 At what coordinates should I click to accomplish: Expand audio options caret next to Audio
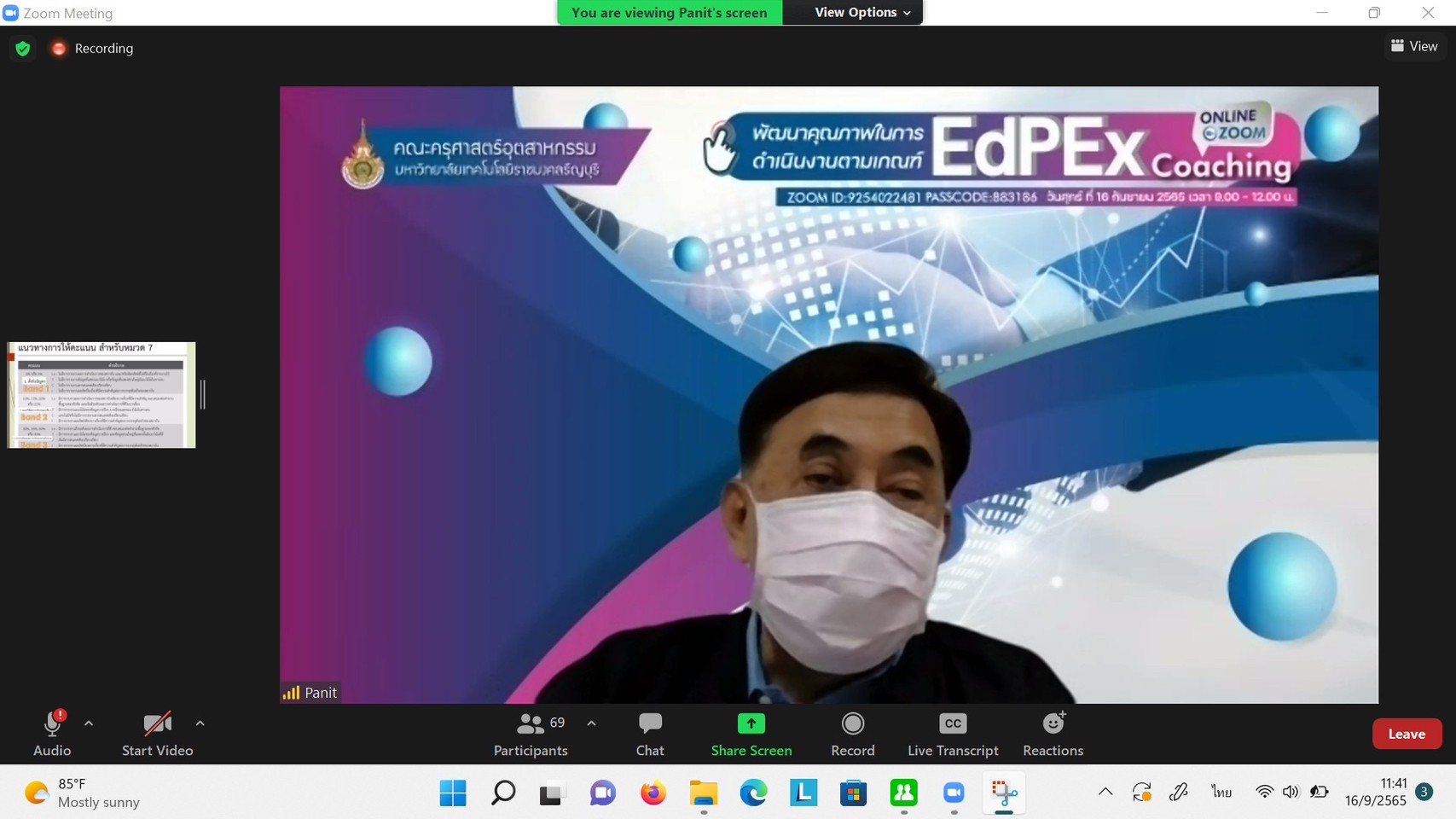click(x=89, y=723)
